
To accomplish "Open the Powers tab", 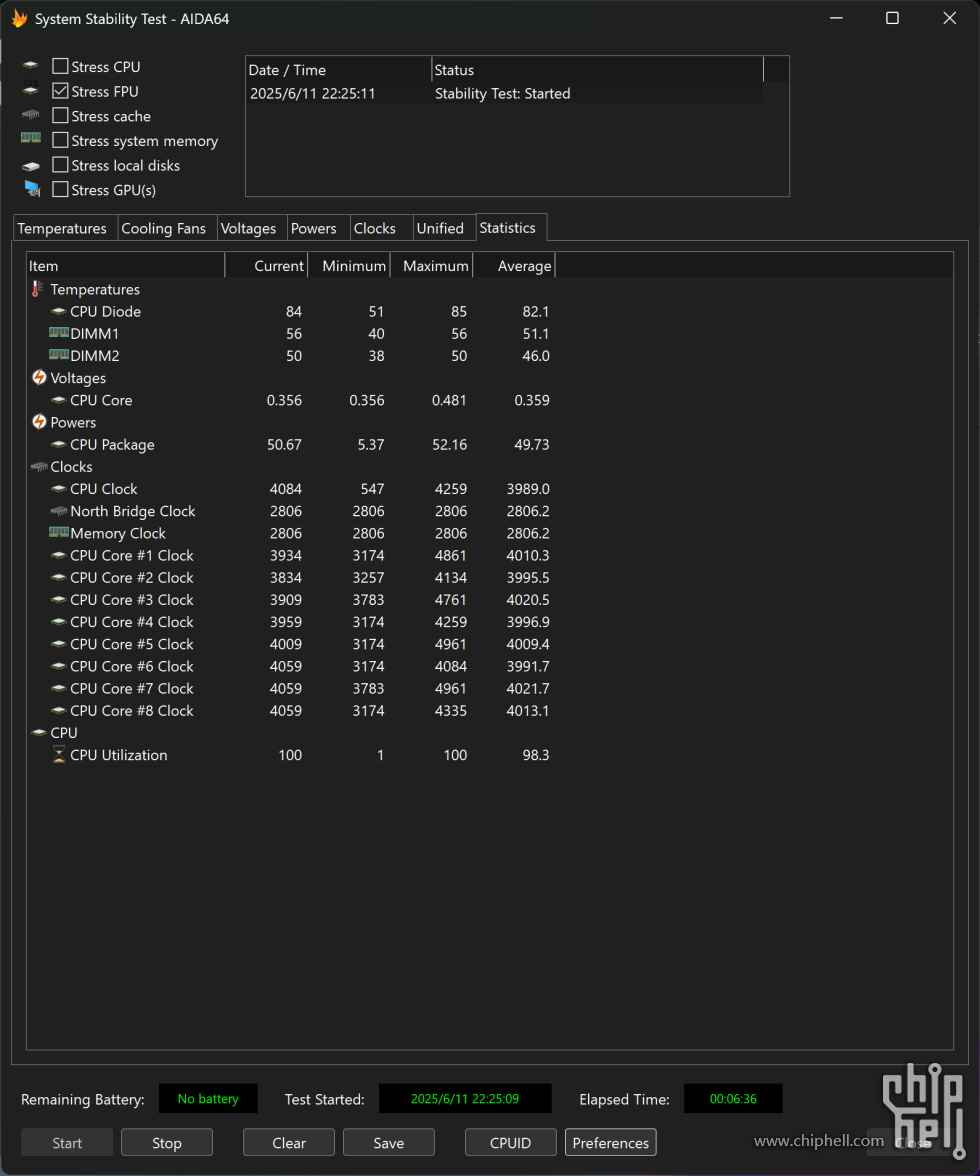I will (319, 228).
